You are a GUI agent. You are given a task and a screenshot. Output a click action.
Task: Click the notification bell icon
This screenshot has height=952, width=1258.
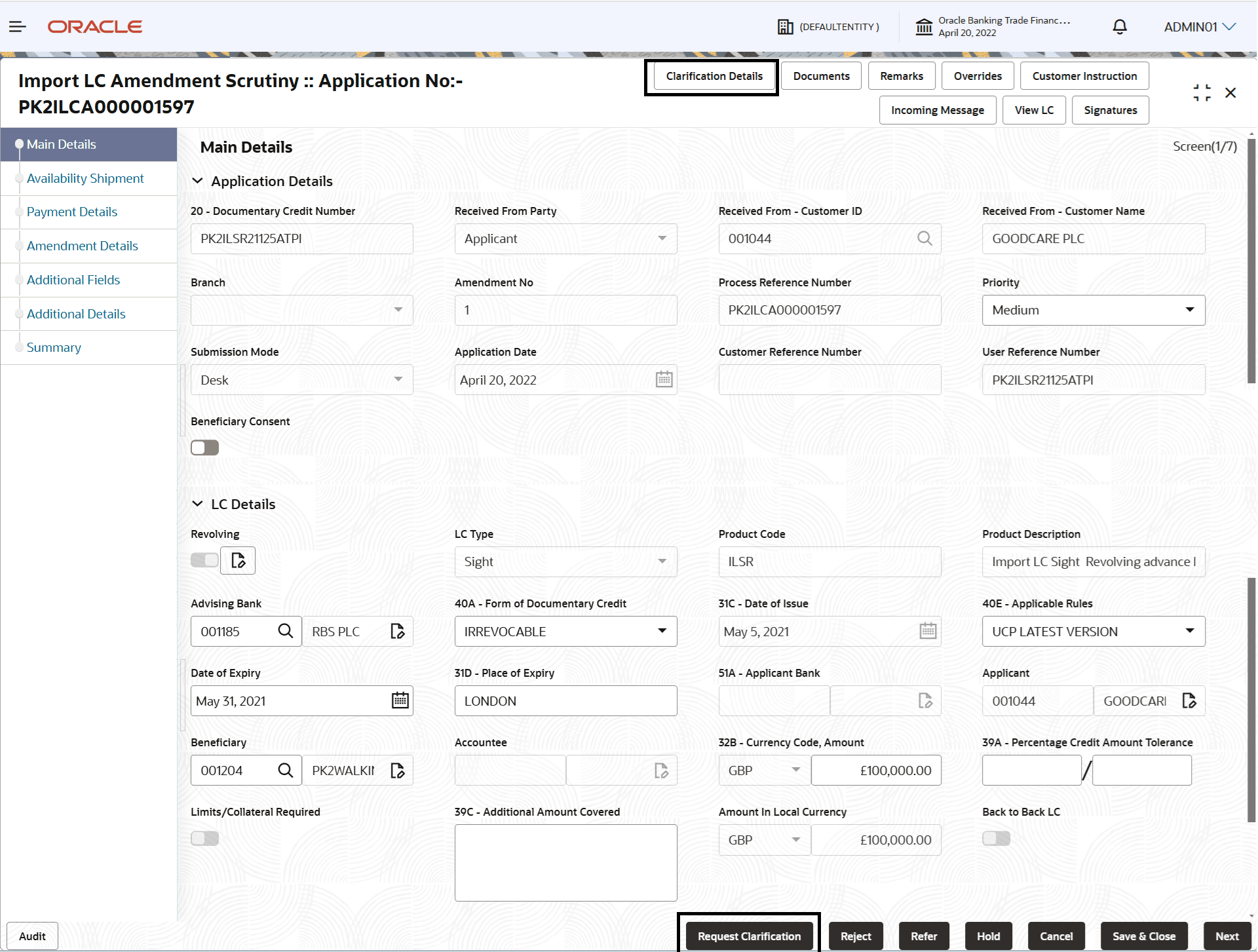pyautogui.click(x=1120, y=27)
